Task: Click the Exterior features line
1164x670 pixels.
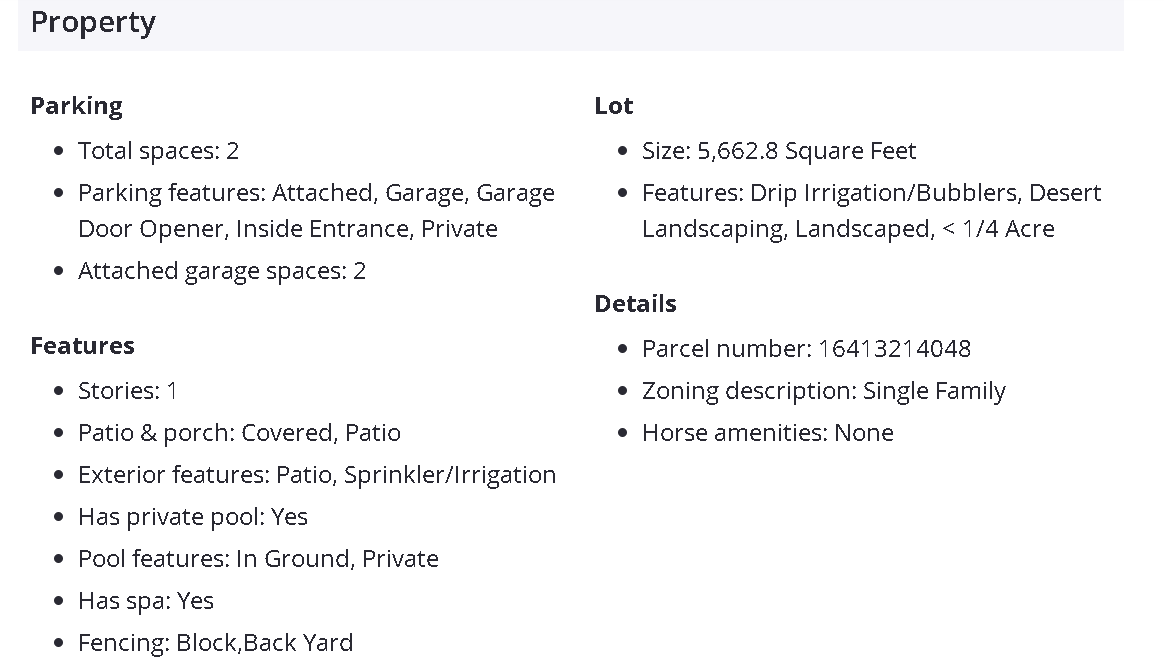Action: 316,475
